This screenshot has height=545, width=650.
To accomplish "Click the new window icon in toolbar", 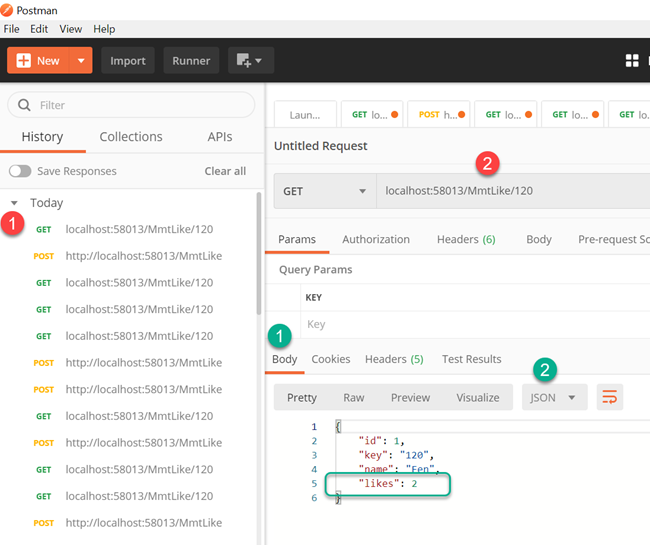I will coord(250,61).
